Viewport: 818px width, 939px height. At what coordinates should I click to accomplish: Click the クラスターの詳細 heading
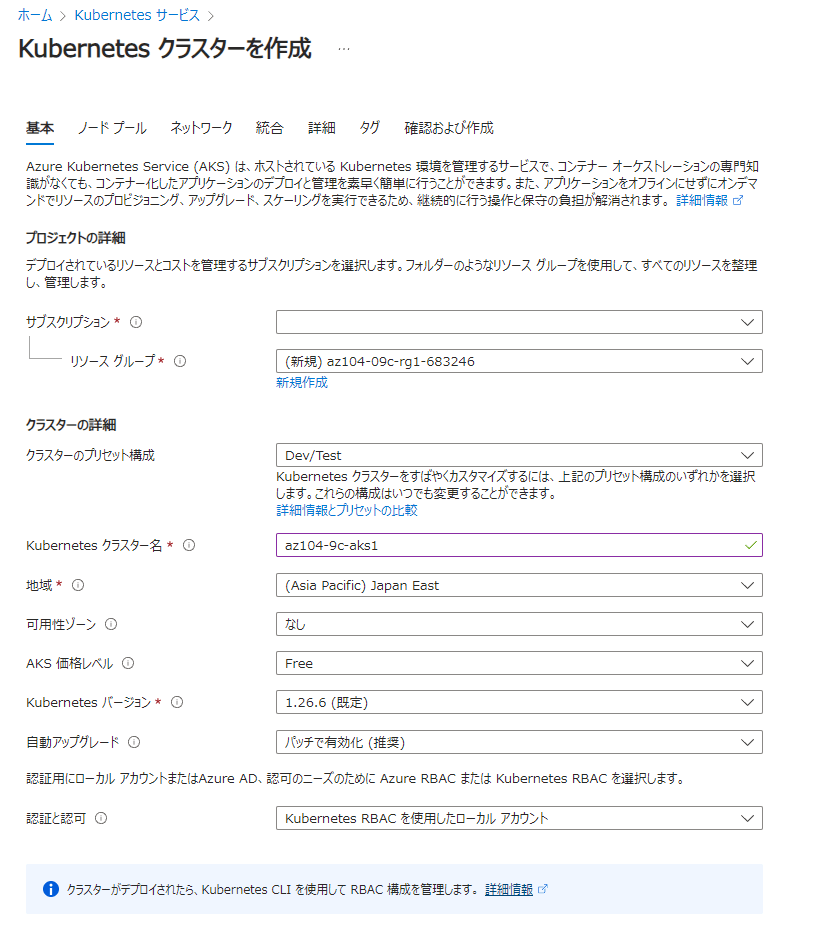[x=71, y=425]
